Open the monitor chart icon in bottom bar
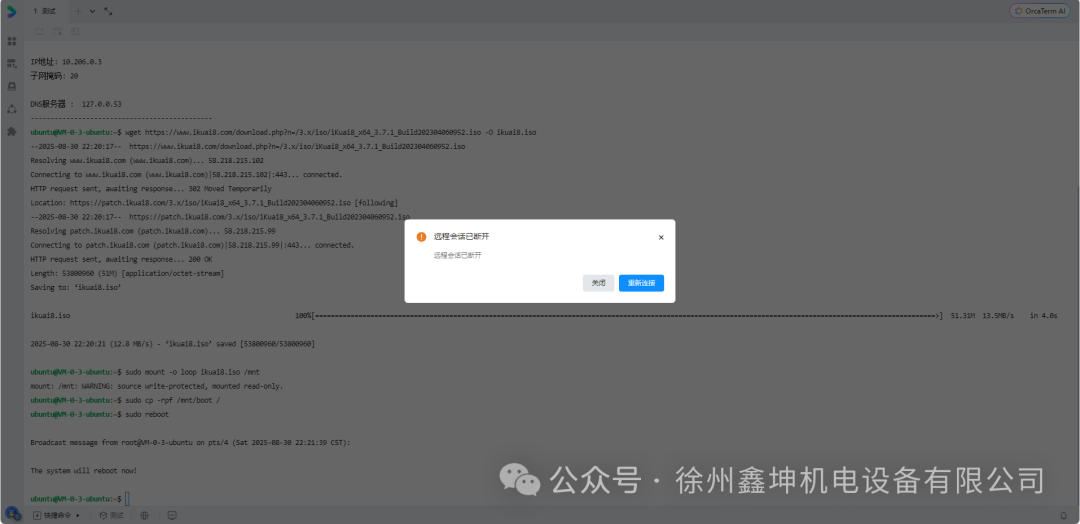 172,515
